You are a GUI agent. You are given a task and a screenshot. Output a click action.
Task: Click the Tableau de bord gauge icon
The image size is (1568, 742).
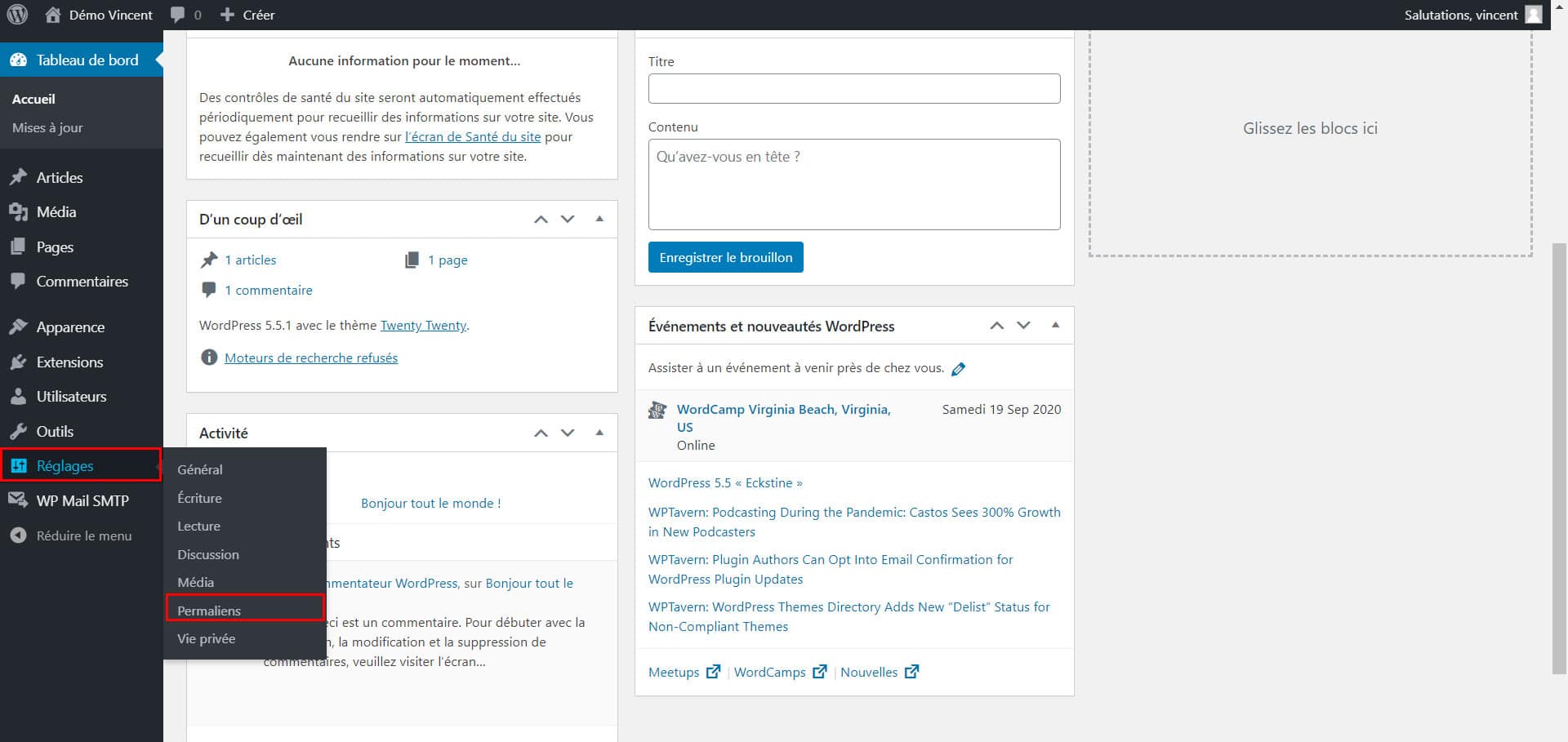tap(18, 60)
